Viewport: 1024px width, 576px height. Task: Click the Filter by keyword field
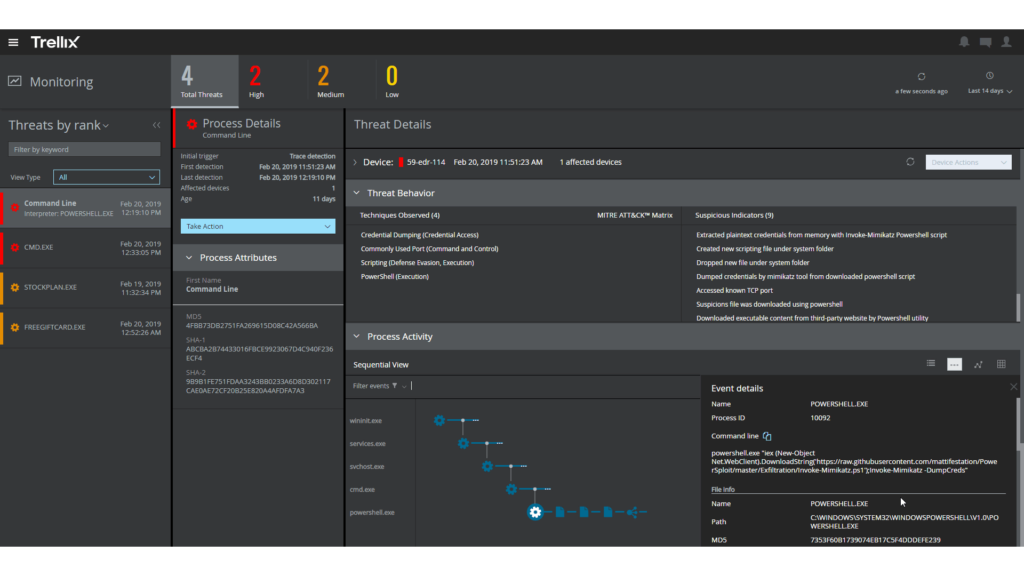(x=84, y=149)
